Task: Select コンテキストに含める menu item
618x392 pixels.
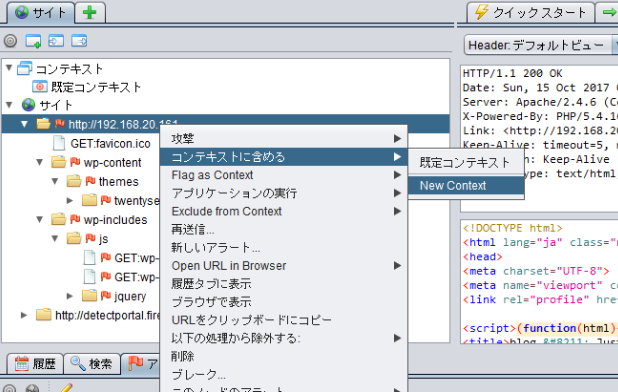Action: 284,157
